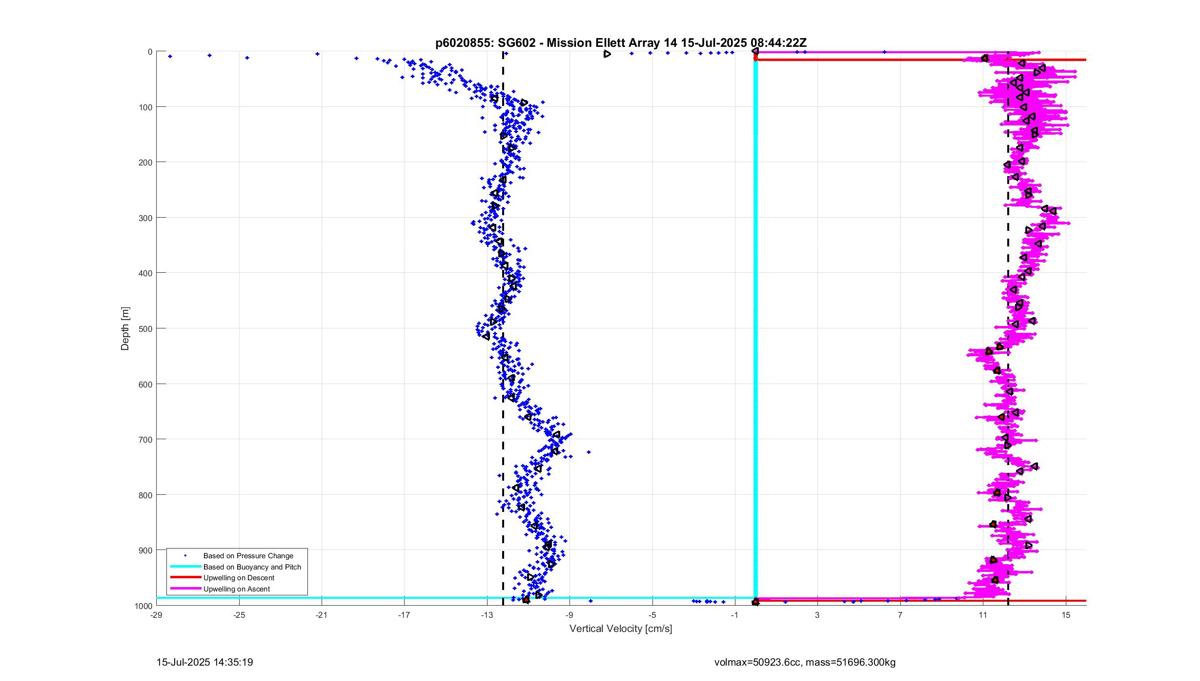This screenshot has height=681, width=1200.
Task: Click x-axis tick label '3'
Action: click(x=817, y=615)
